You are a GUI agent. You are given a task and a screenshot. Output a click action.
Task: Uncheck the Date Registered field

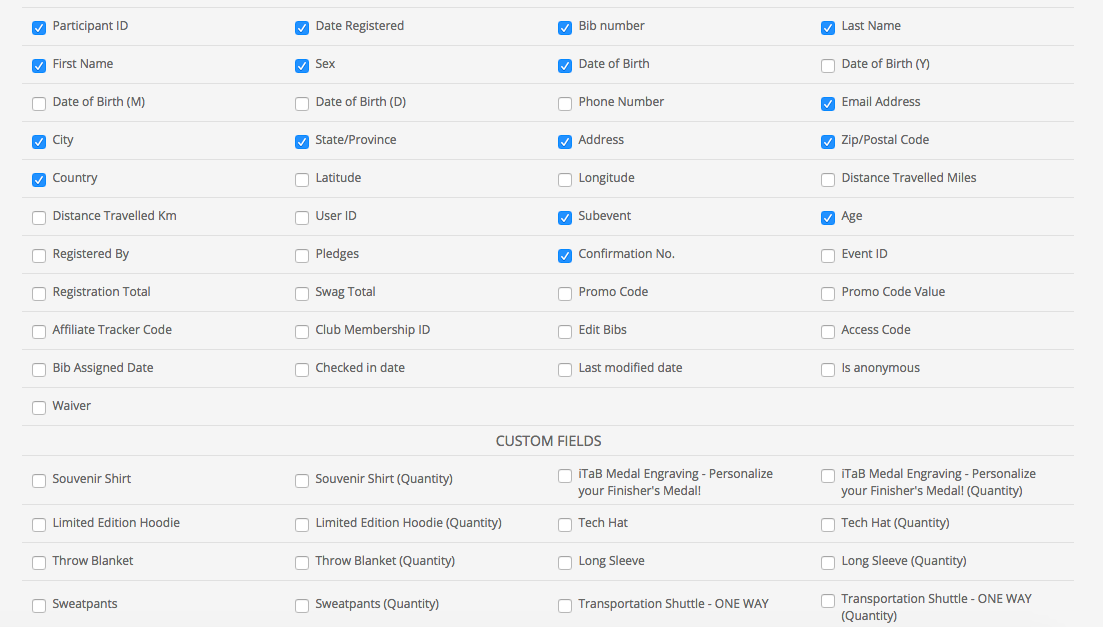[302, 28]
